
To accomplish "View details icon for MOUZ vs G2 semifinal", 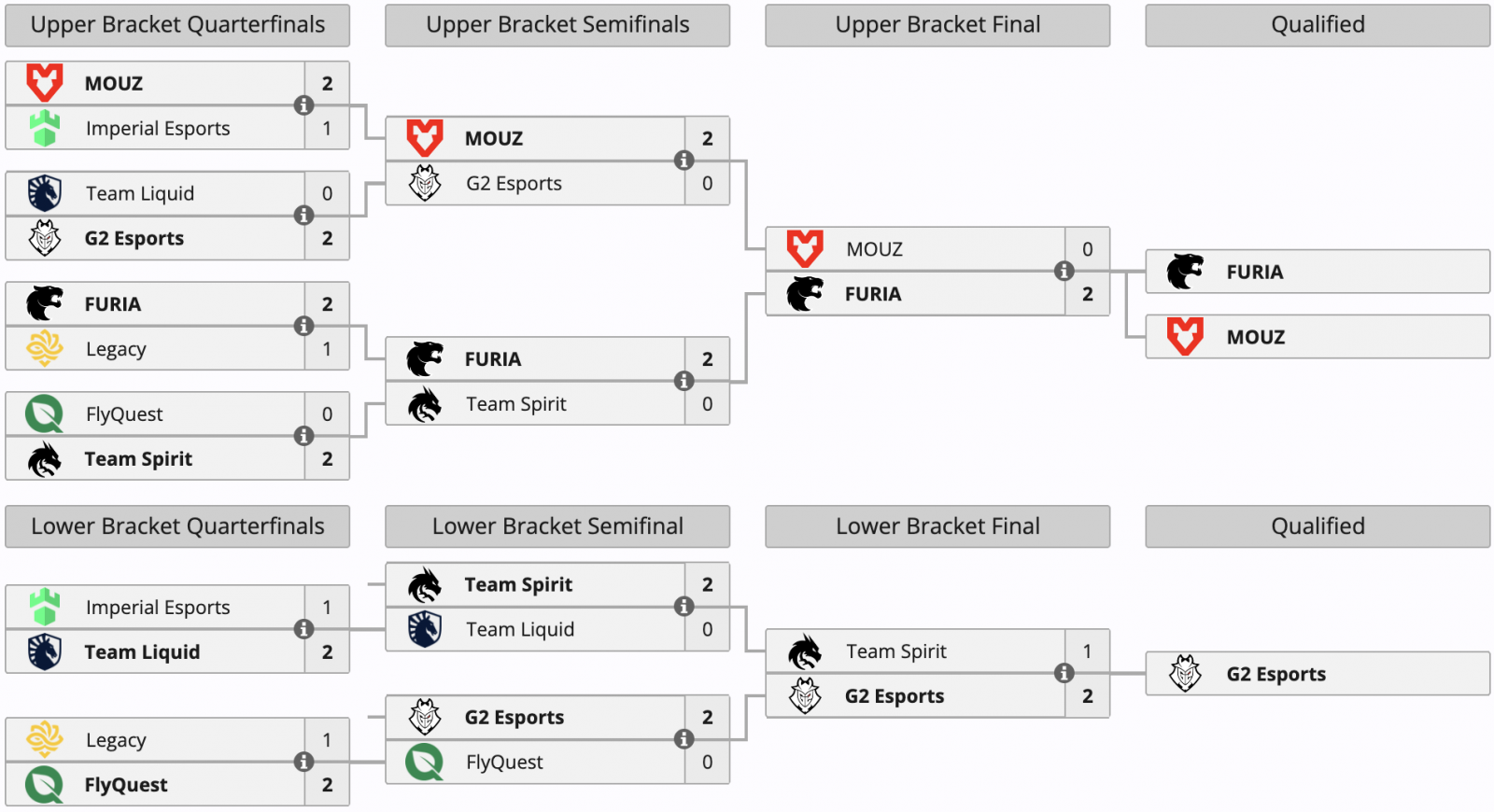I will tap(684, 161).
